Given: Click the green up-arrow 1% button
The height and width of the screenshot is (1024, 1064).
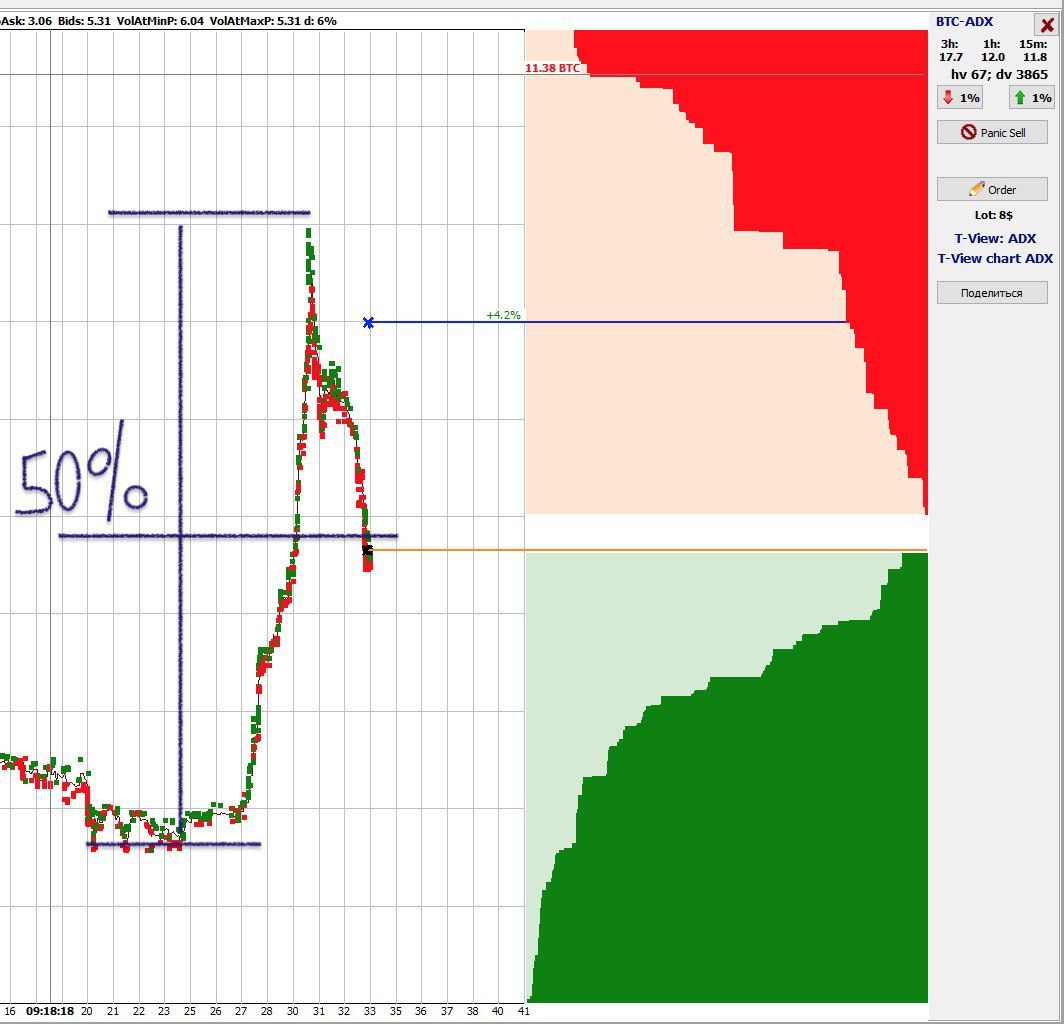Looking at the screenshot, I should pos(1031,98).
